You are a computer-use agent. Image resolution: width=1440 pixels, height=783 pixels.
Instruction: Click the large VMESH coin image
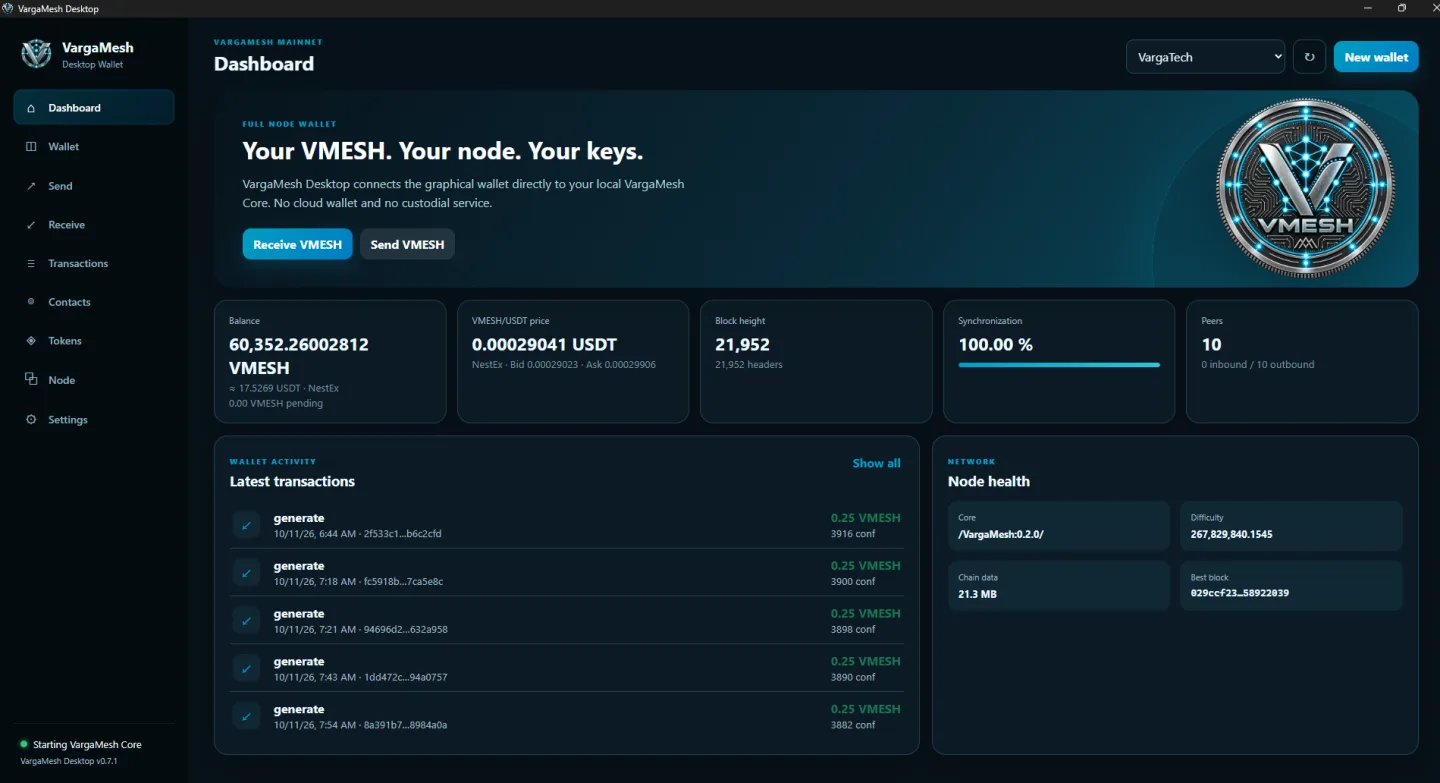coord(1305,188)
